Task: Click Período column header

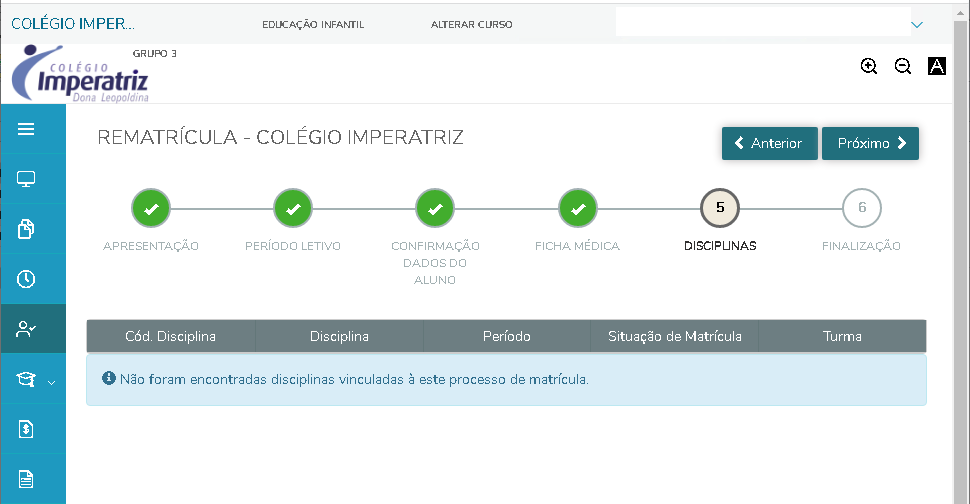Action: 507,336
